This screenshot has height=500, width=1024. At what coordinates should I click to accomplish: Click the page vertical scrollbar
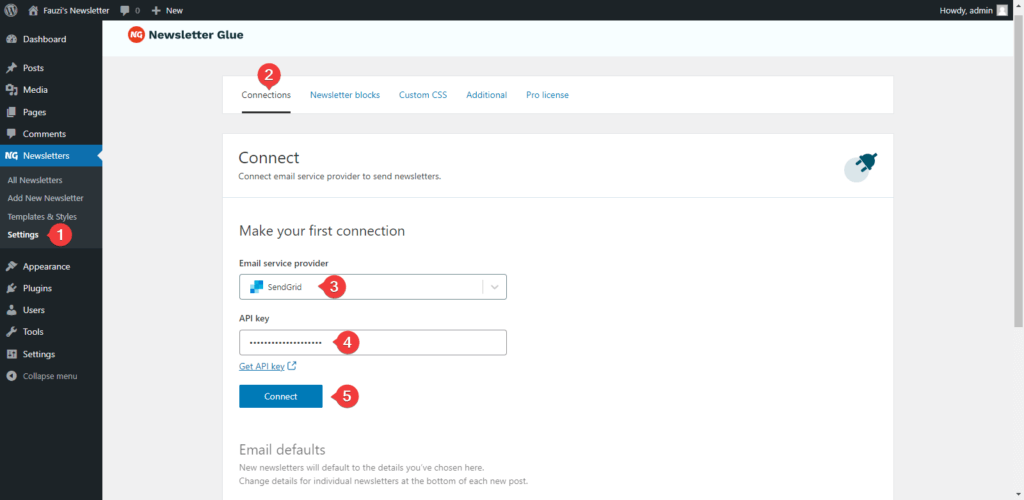pyautogui.click(x=1019, y=173)
